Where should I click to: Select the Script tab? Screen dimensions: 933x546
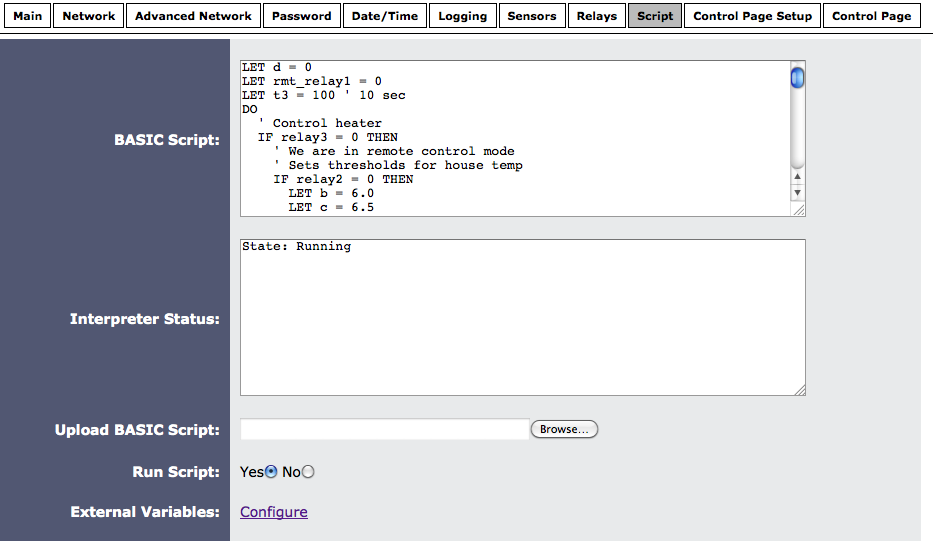655,16
